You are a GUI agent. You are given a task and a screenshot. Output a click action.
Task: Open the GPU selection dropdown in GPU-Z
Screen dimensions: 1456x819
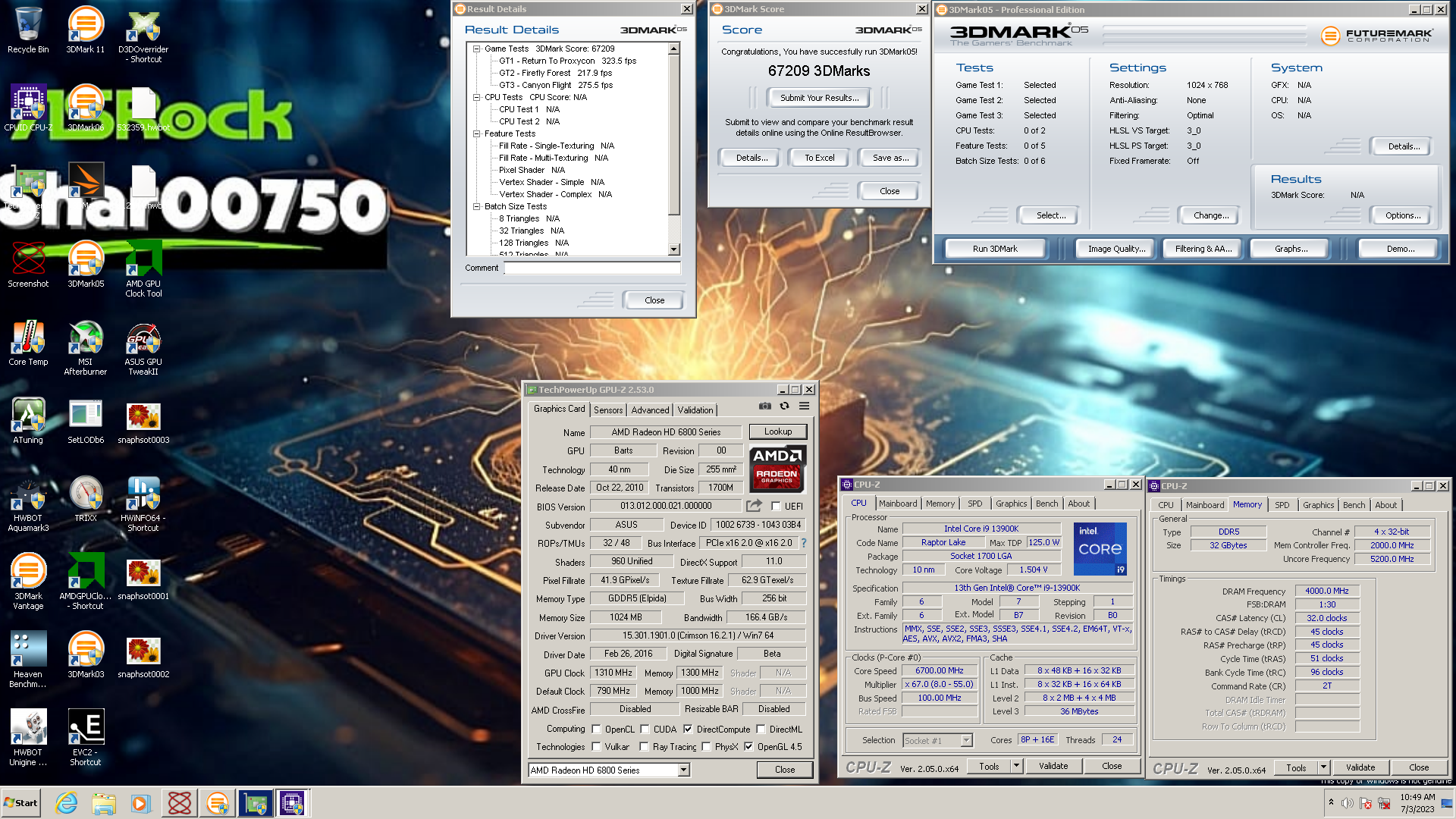pos(683,770)
